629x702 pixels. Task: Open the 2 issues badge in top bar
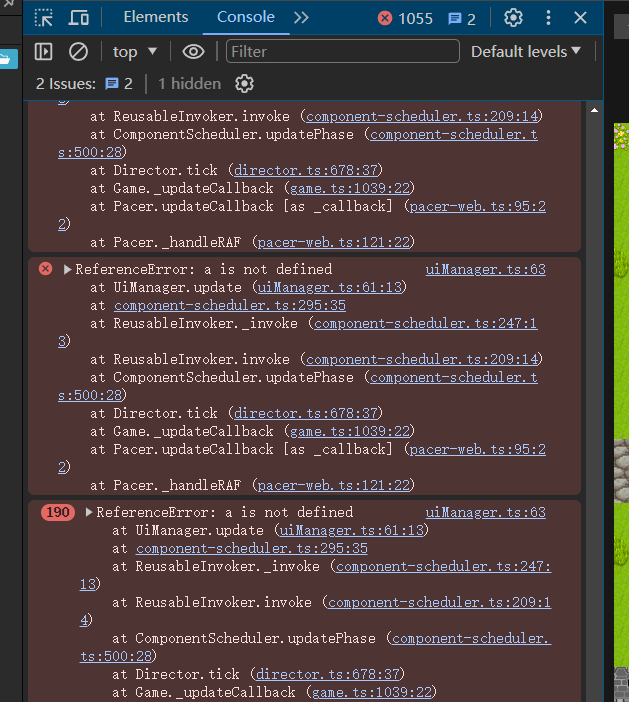click(x=462, y=19)
